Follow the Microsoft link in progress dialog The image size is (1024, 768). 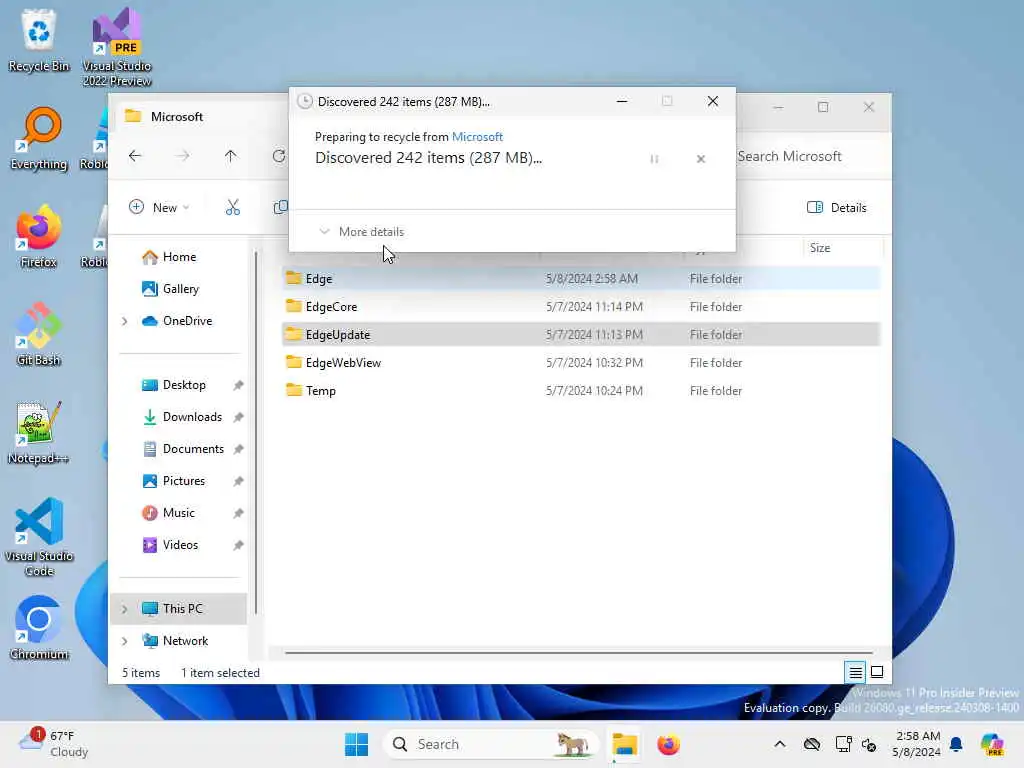477,136
